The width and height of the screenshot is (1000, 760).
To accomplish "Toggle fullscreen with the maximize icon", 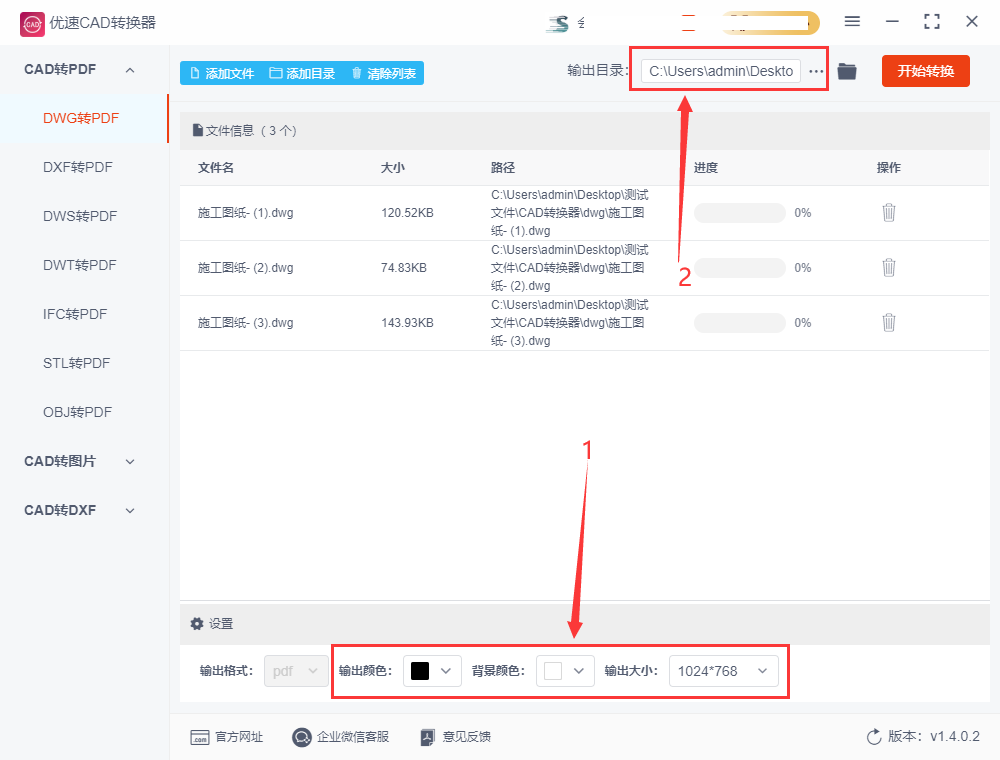I will click(932, 22).
